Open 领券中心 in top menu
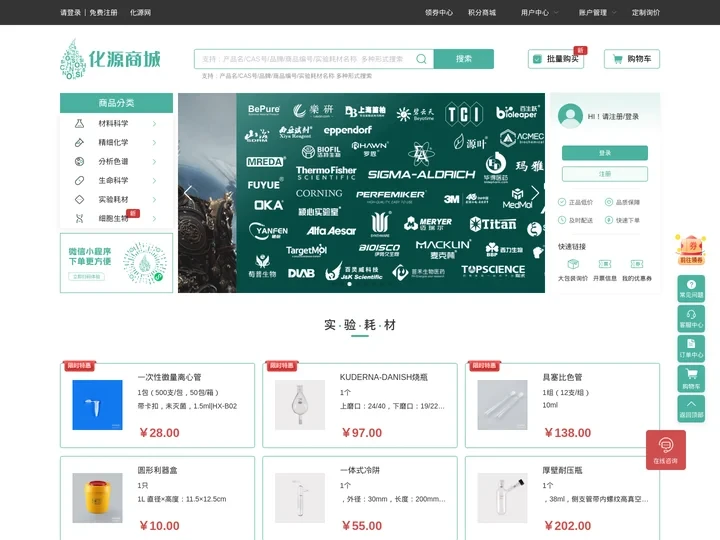The image size is (720, 540). click(439, 12)
